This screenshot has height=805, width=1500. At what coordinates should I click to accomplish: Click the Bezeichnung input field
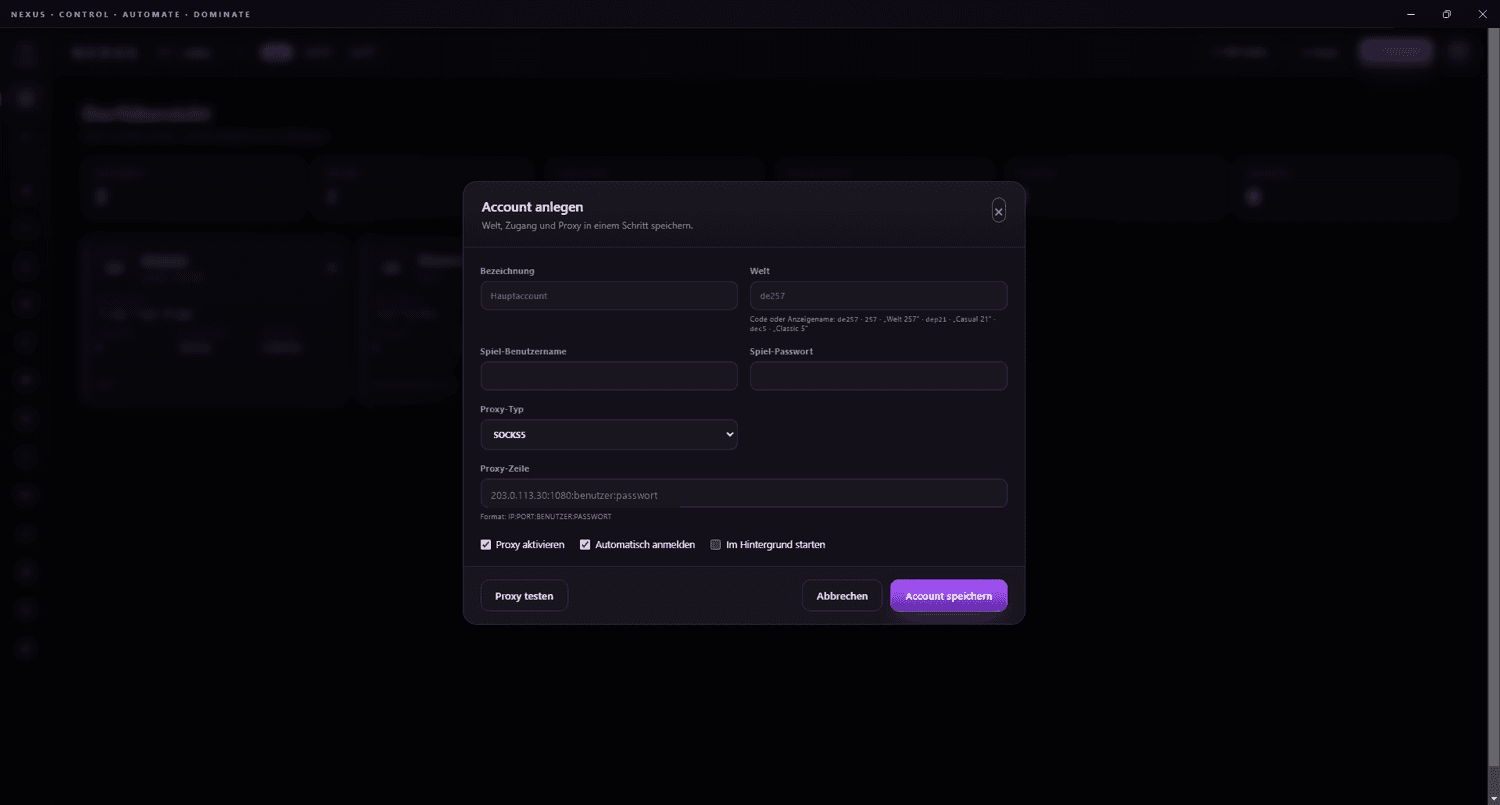(x=609, y=296)
